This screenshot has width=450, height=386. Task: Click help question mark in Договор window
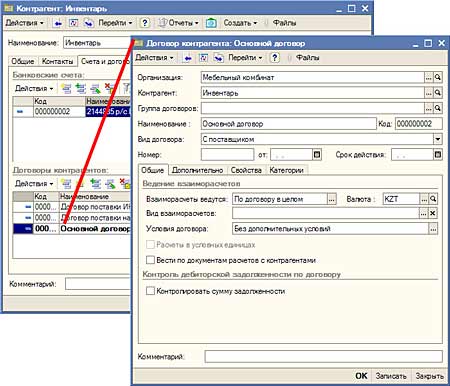(274, 58)
